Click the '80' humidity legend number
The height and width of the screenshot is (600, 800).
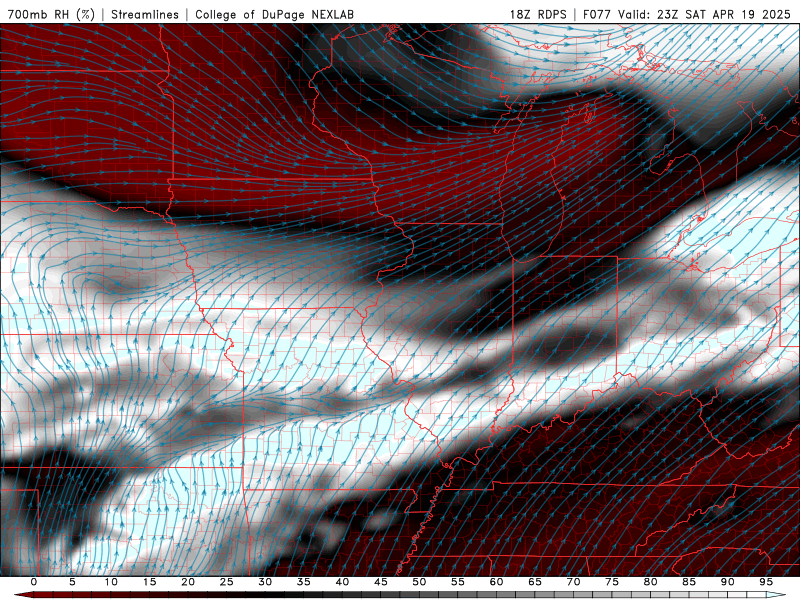pos(650,582)
